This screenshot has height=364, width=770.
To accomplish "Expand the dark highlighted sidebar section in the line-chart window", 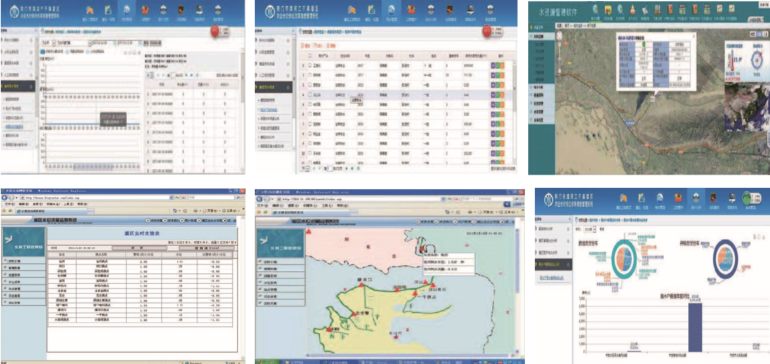I will 18,86.
